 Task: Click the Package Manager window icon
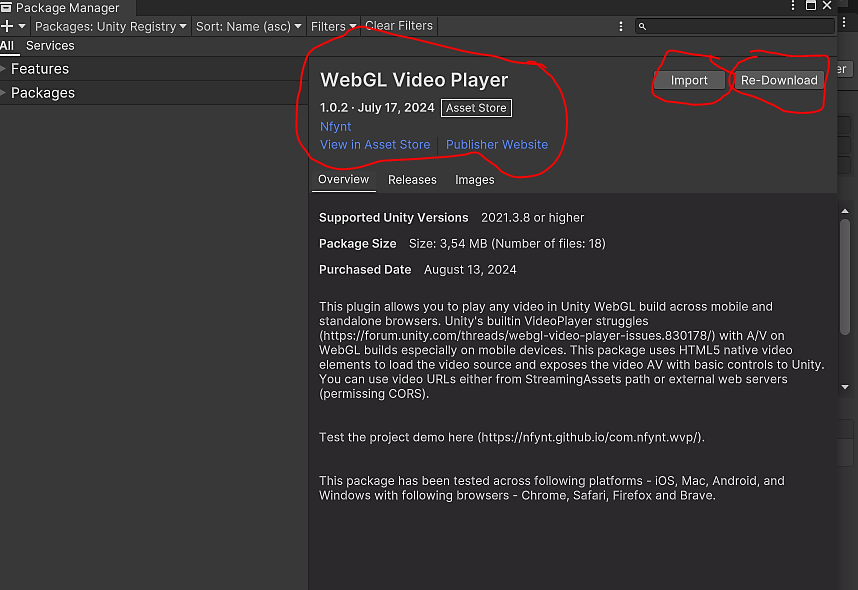[x=6, y=7]
